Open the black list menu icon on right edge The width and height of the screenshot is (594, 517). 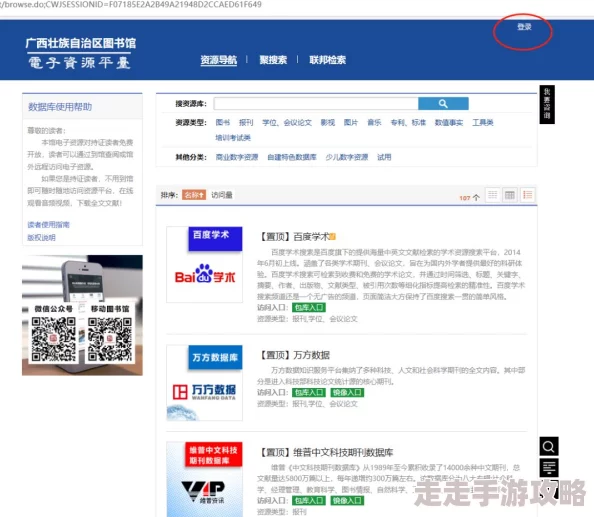tap(549, 468)
